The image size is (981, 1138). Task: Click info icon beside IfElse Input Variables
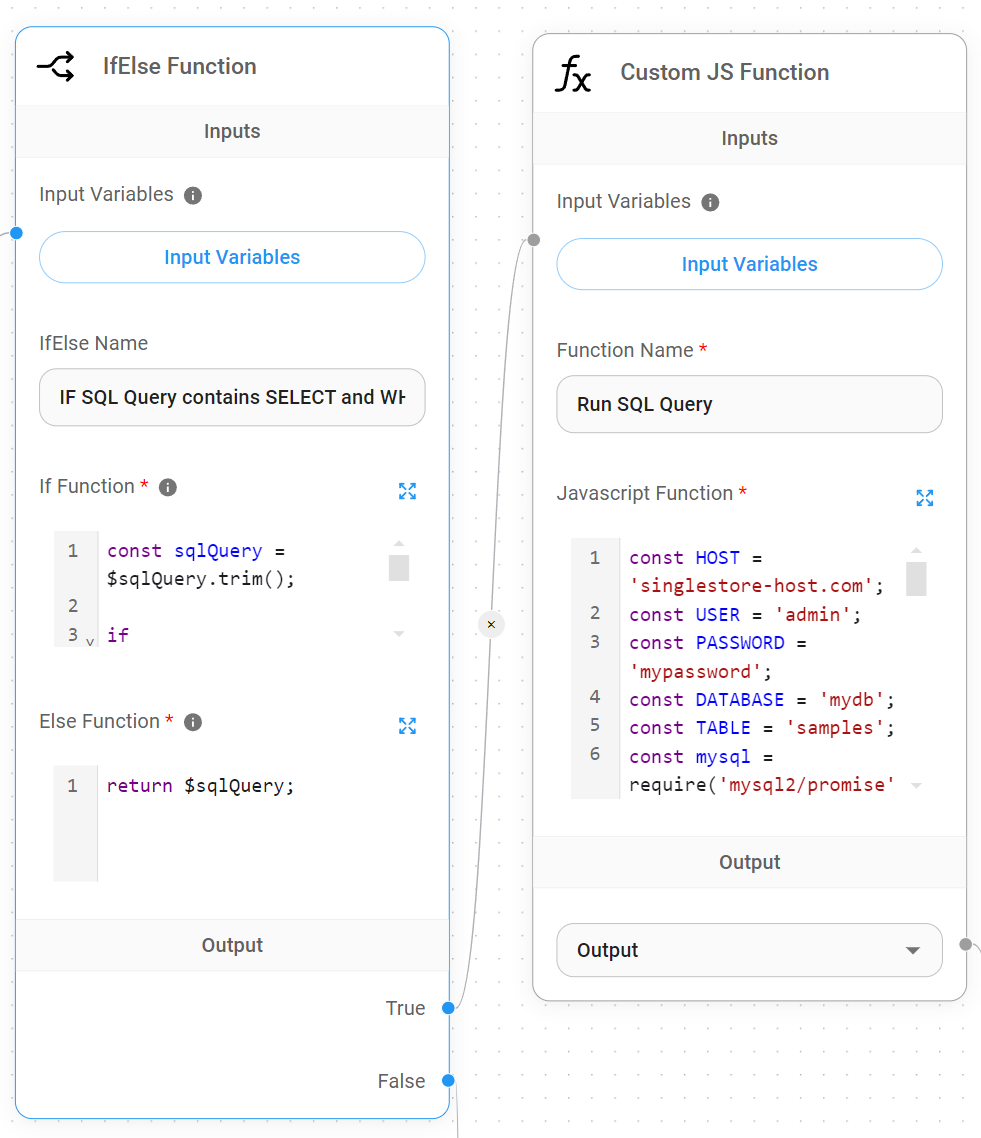pos(193,195)
